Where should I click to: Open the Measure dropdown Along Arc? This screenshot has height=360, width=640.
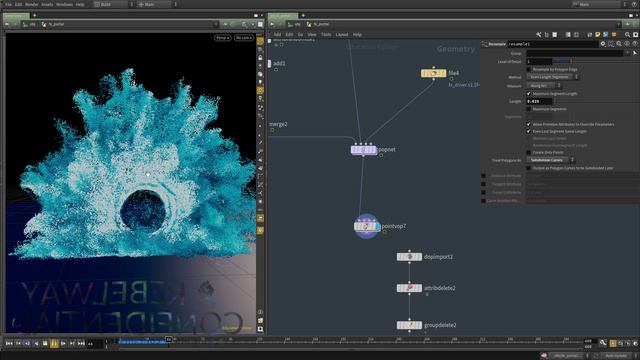(x=543, y=86)
